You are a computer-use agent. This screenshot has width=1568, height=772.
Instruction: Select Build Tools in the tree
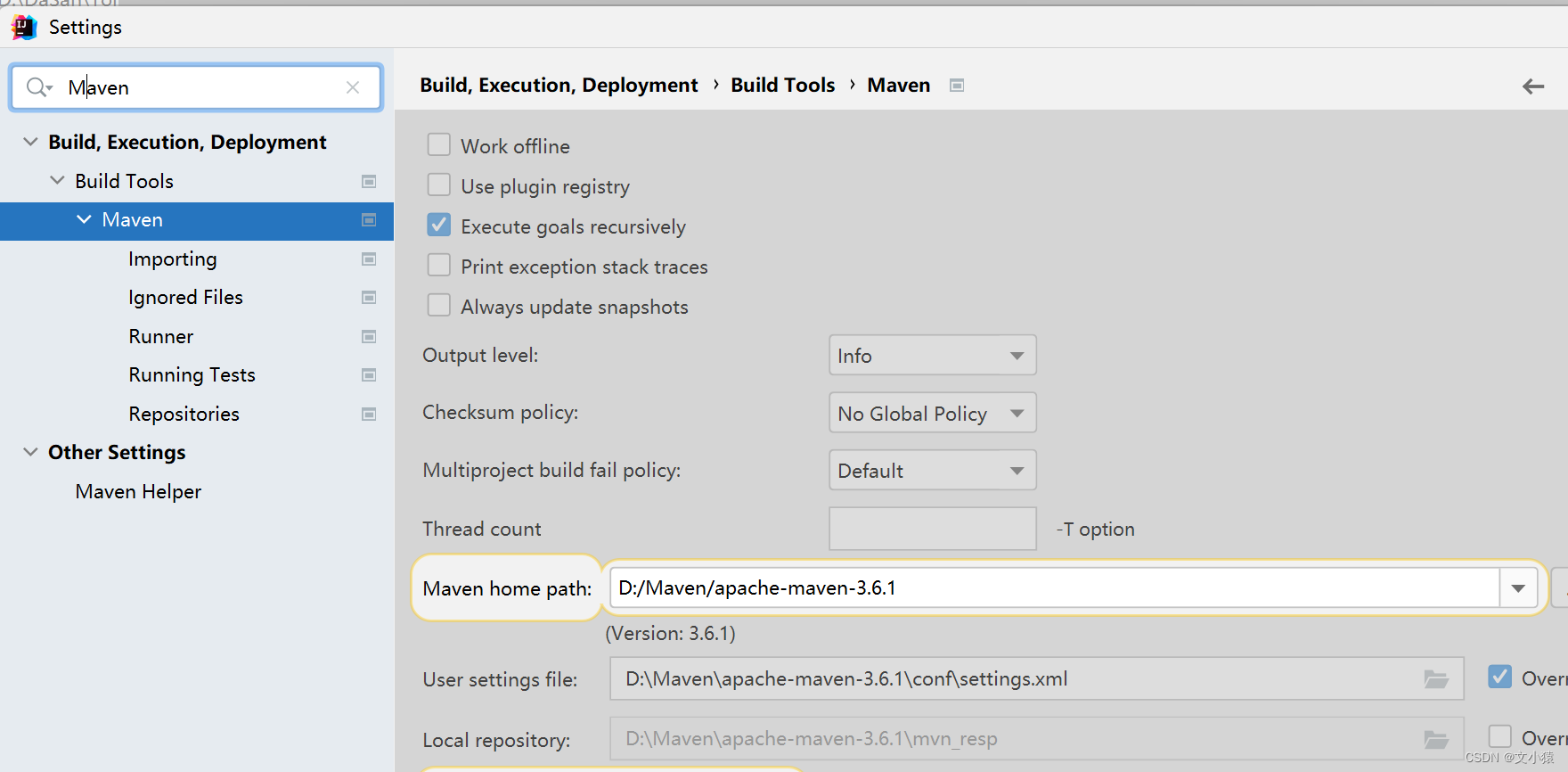coord(124,181)
